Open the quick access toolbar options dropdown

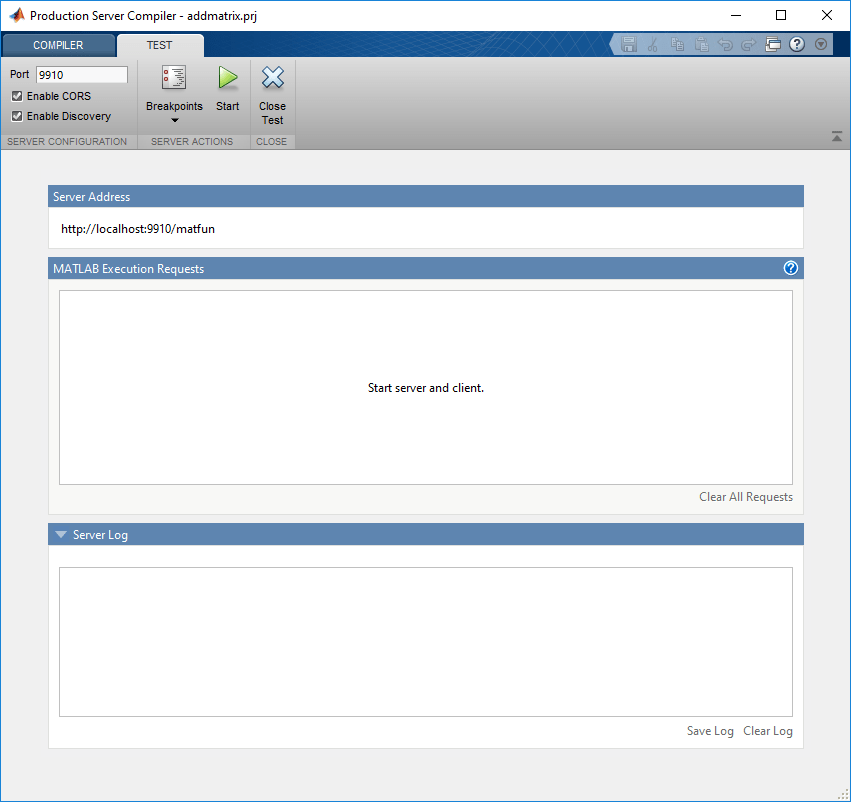[x=821, y=44]
